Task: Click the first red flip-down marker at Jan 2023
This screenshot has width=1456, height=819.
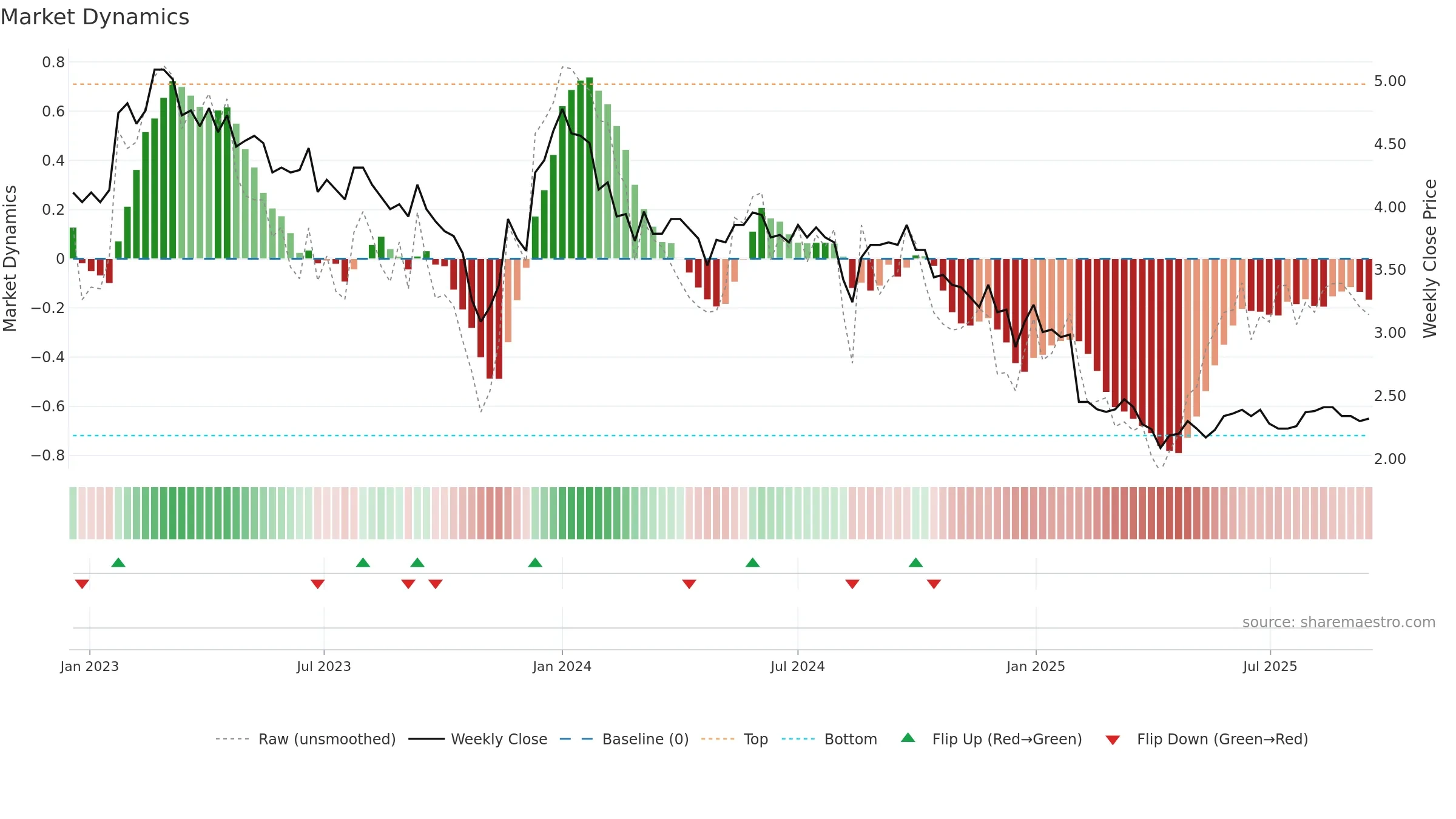Action: pyautogui.click(x=82, y=584)
